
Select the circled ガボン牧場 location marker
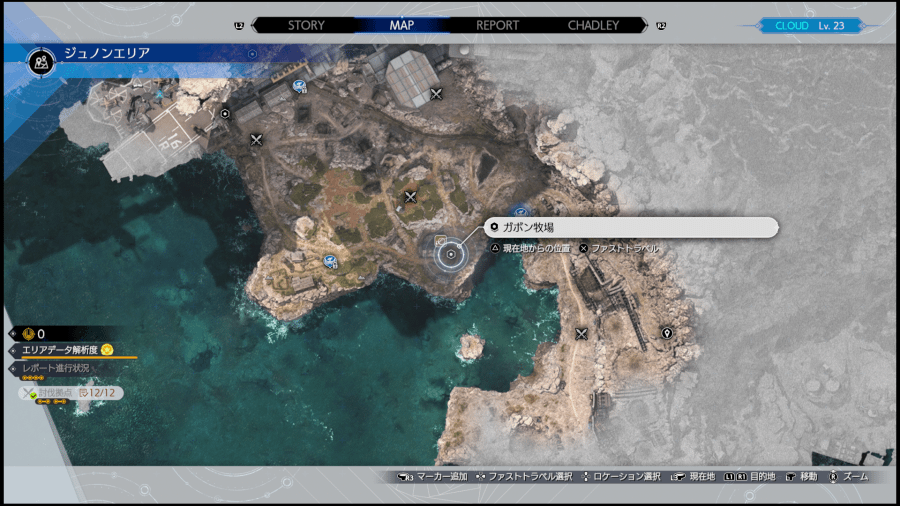(452, 255)
